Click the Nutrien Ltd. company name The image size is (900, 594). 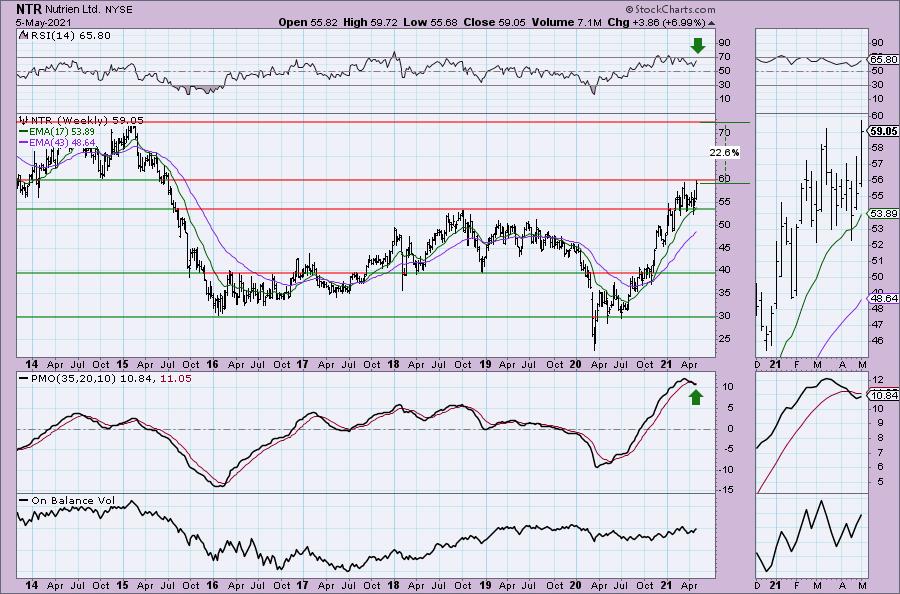[x=75, y=10]
